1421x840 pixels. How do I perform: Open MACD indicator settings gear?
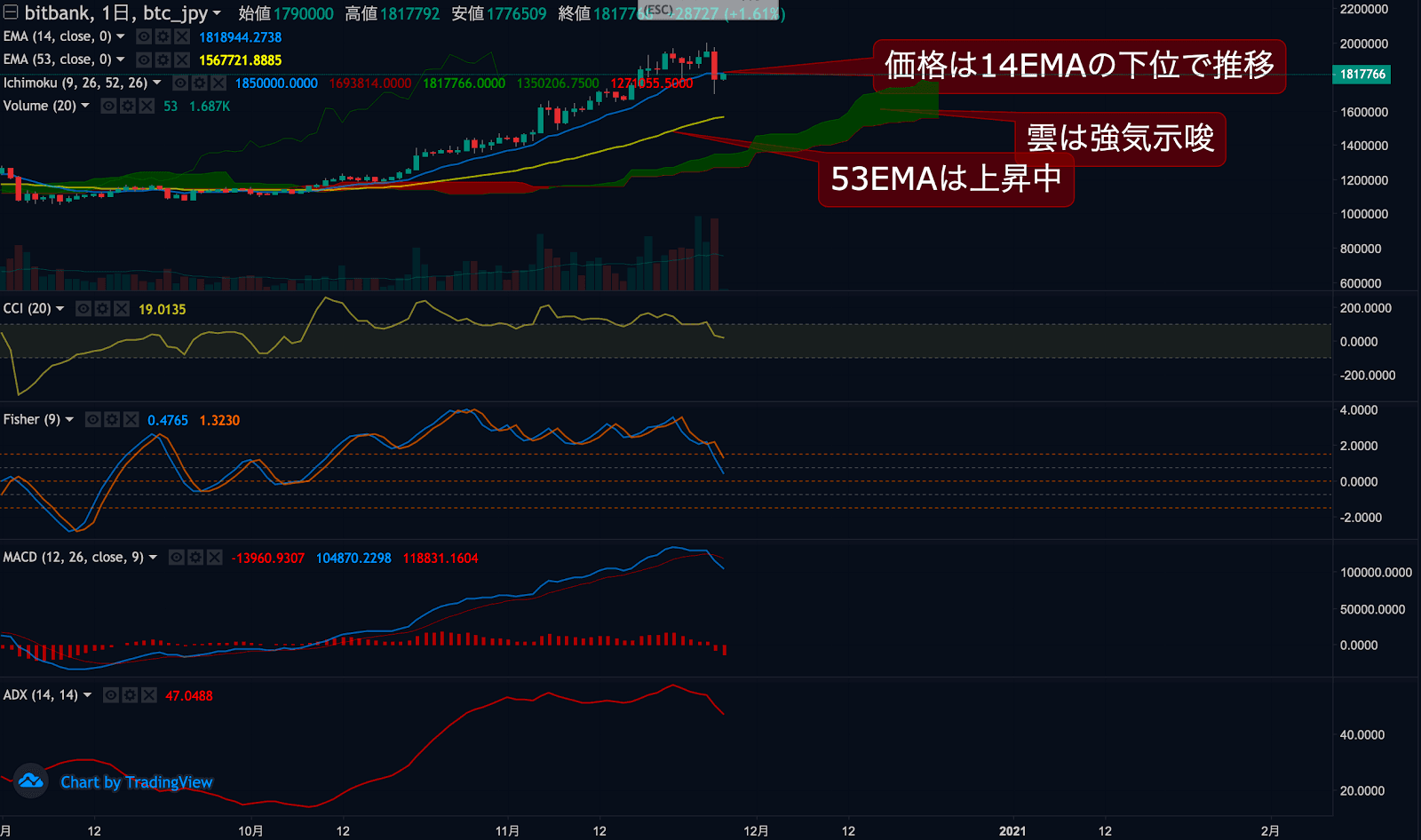click(195, 557)
